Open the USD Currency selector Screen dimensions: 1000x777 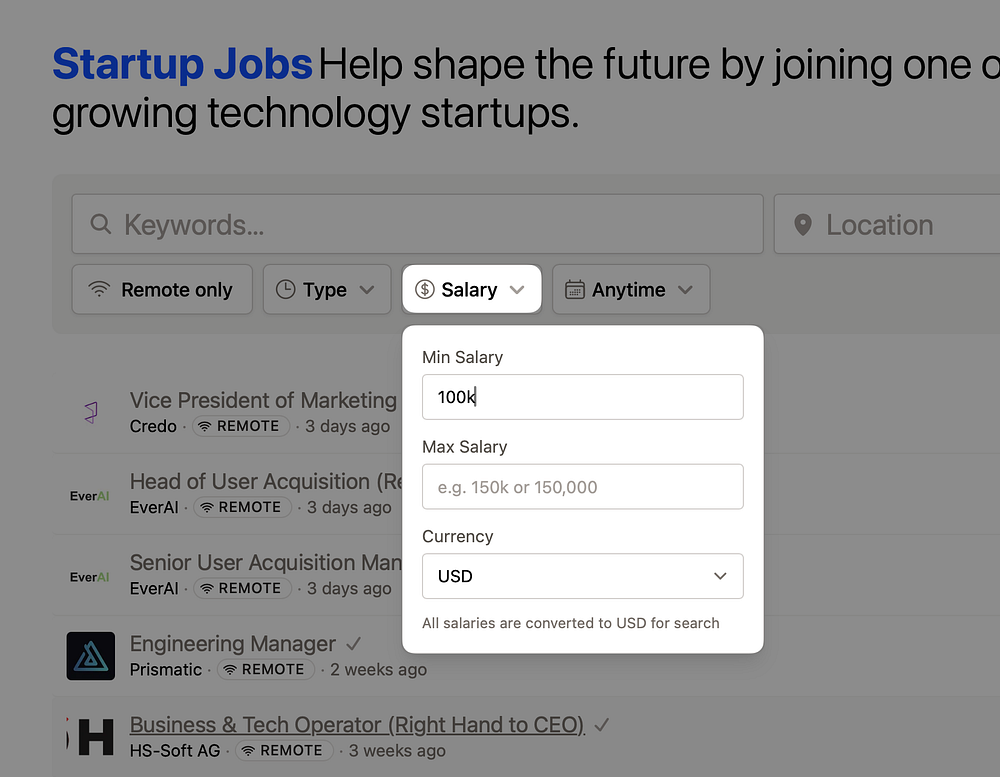[582, 576]
